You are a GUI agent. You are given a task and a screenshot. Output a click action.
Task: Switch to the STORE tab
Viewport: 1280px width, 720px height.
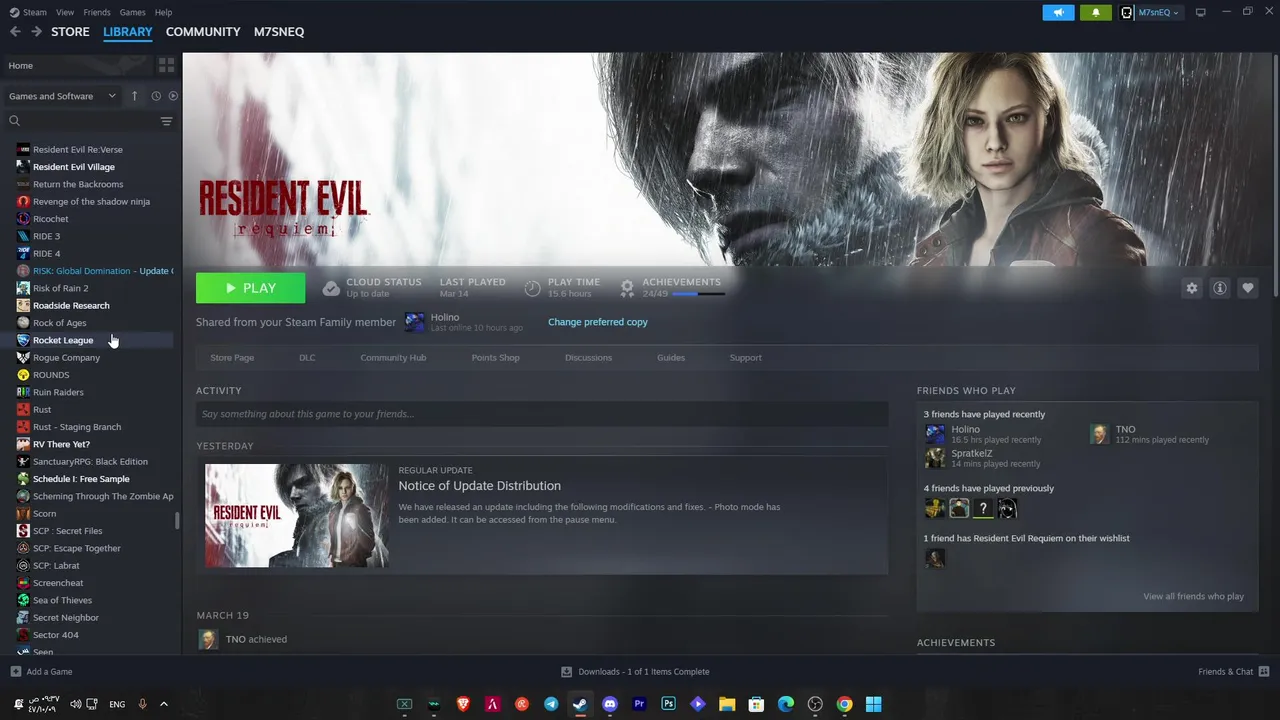(70, 32)
